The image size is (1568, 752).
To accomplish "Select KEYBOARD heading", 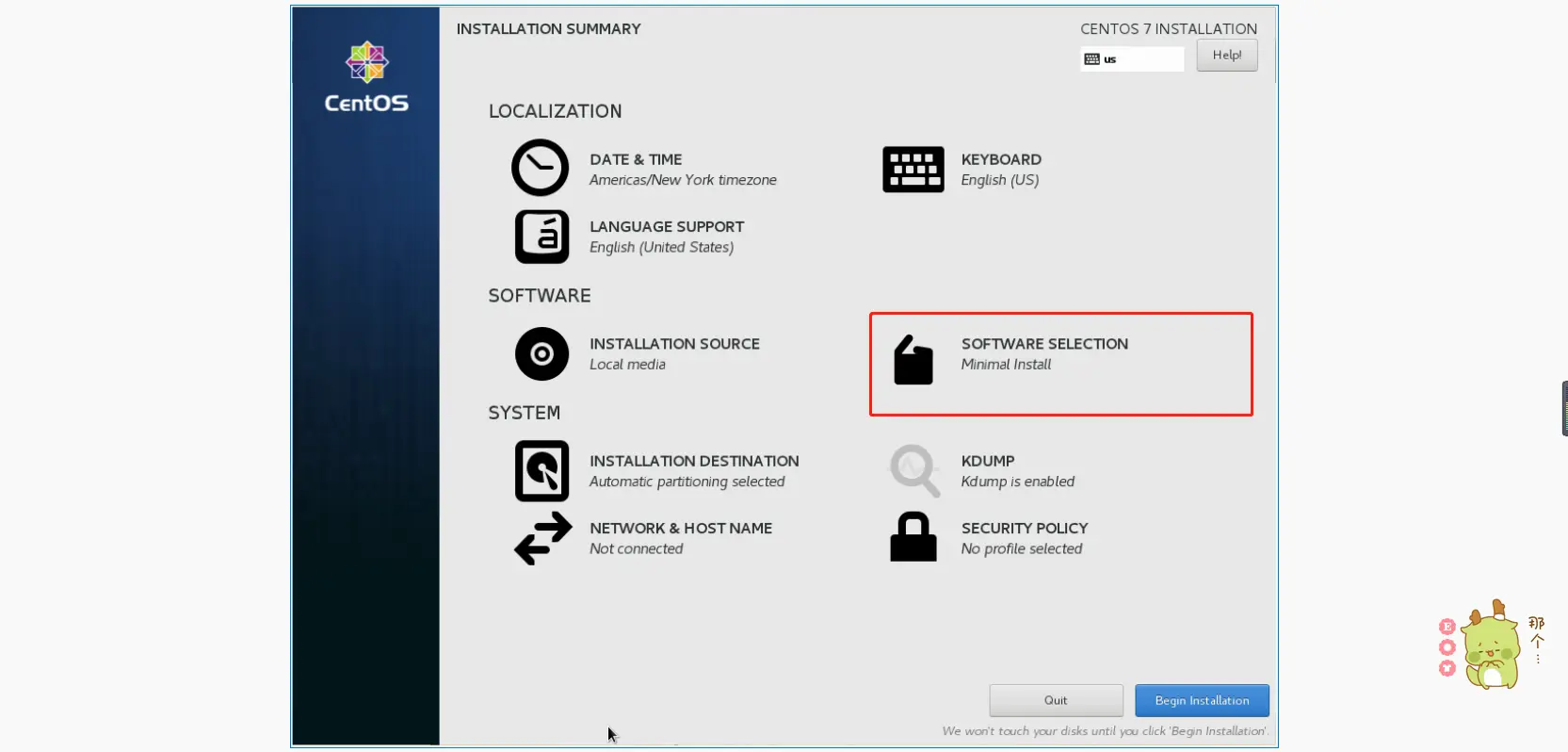I will click(1001, 160).
